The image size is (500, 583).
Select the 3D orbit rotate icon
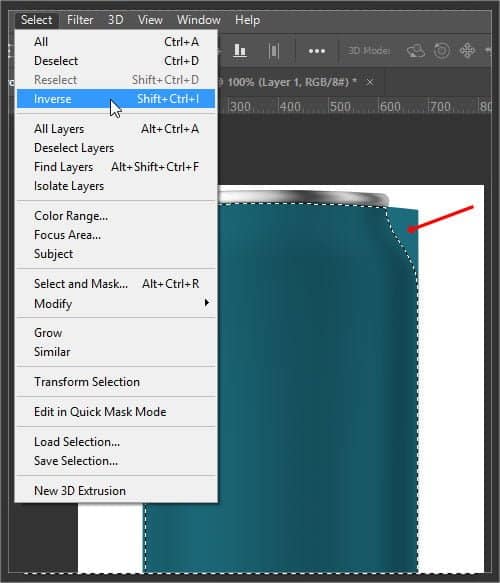pos(416,51)
